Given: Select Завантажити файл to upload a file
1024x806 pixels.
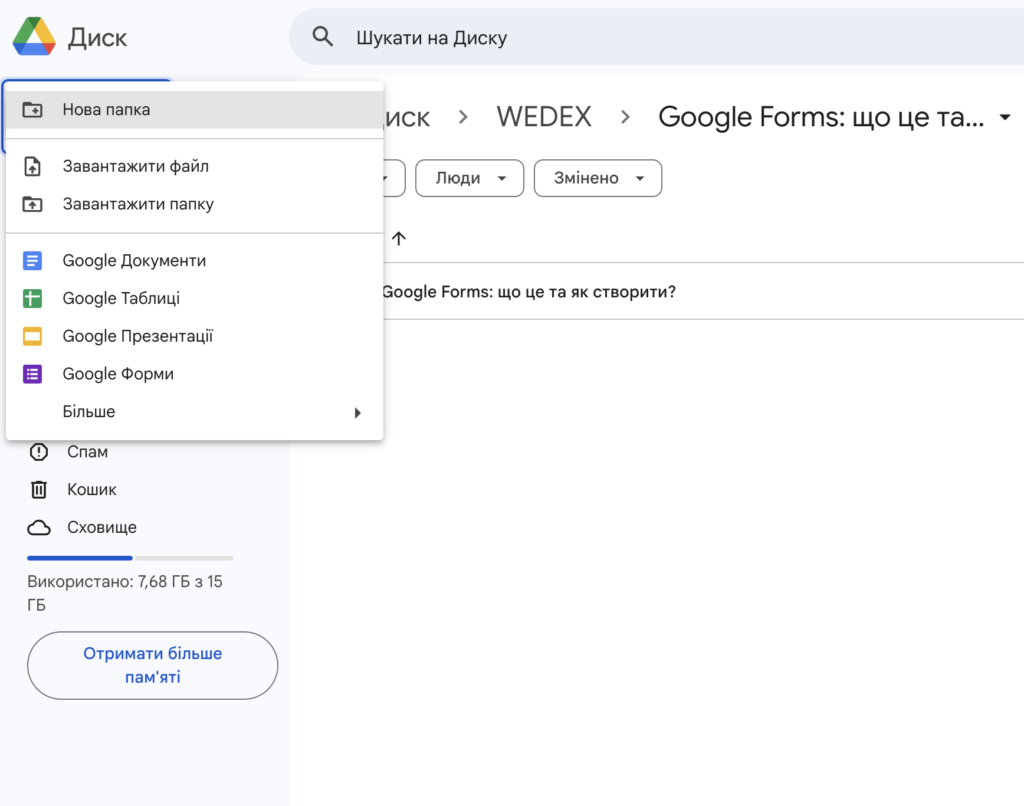Looking at the screenshot, I should [141, 166].
